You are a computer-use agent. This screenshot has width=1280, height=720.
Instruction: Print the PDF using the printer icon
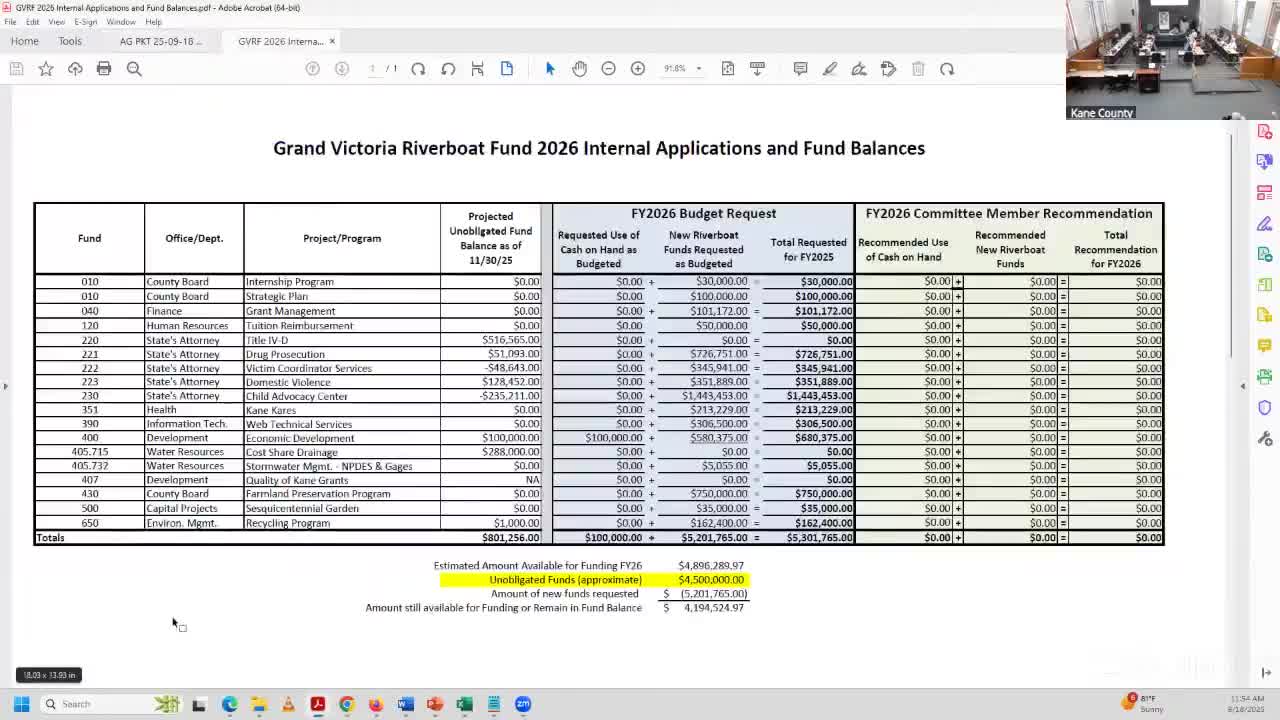(104, 68)
